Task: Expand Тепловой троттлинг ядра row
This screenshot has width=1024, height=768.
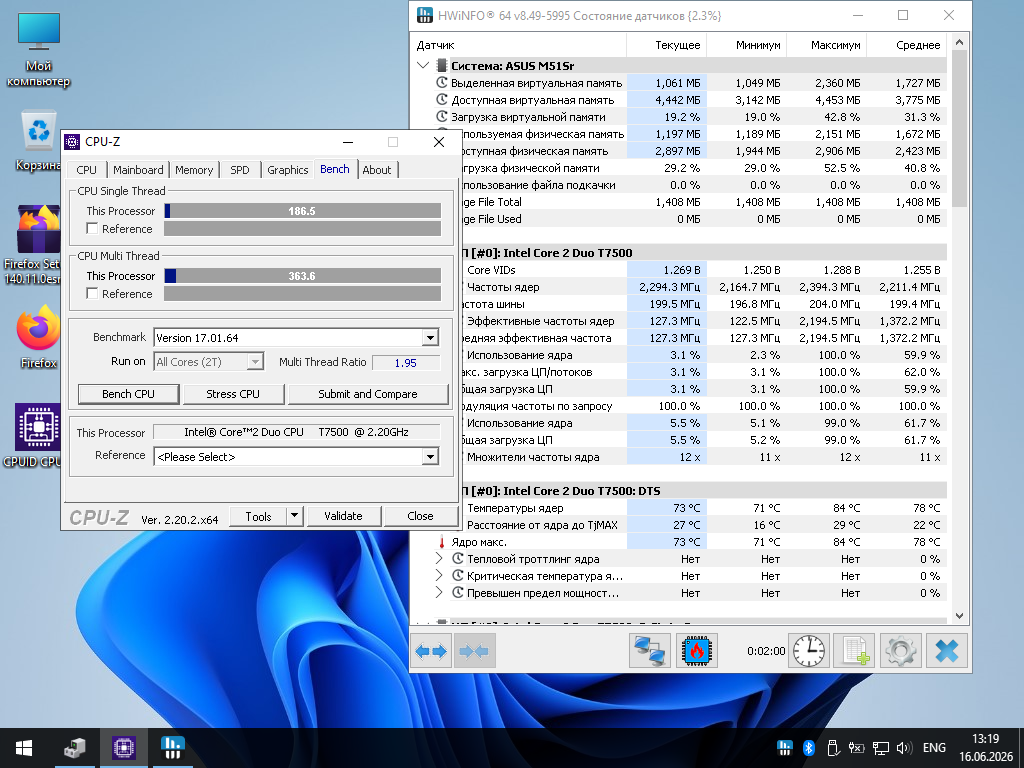Action: coord(440,559)
